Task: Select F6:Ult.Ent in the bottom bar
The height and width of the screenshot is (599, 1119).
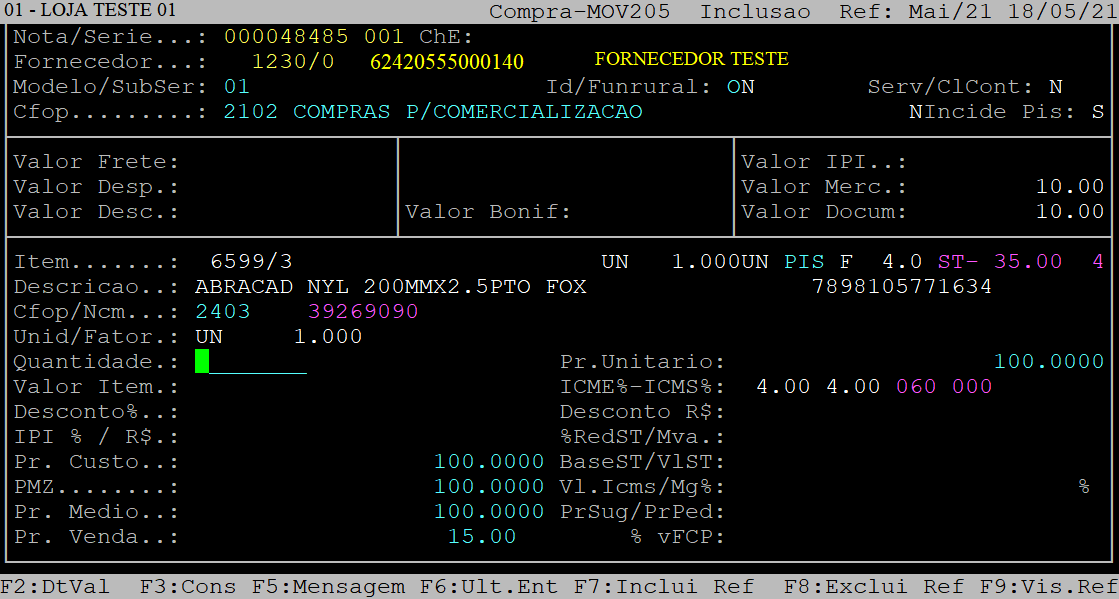Action: coord(489,587)
